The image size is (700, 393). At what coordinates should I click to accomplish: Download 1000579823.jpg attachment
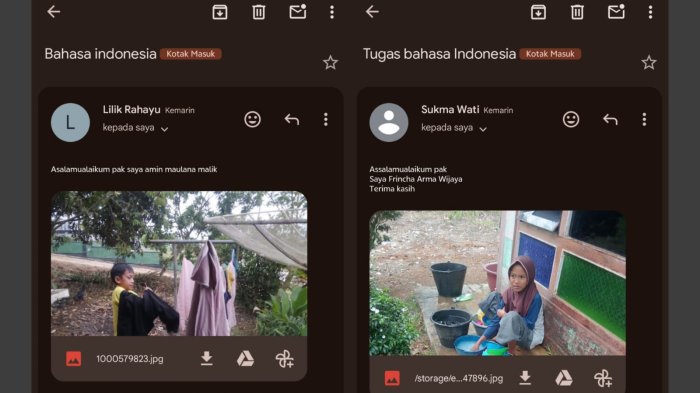(x=206, y=359)
